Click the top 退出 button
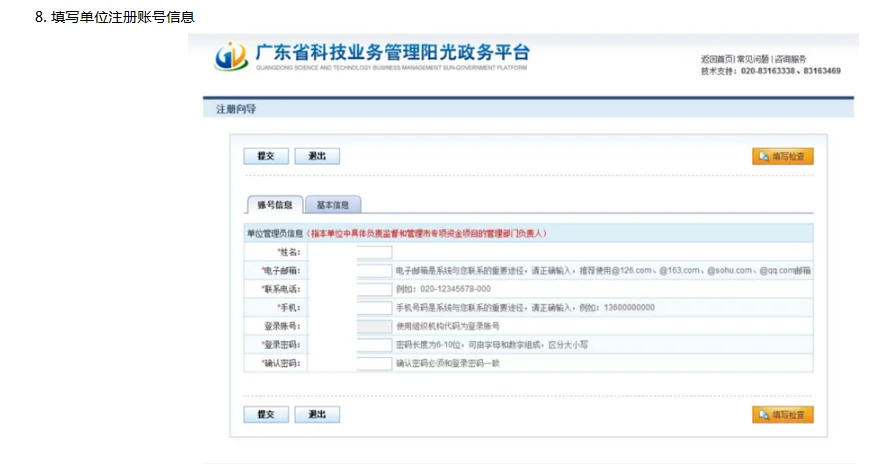890x467 pixels. (x=317, y=156)
